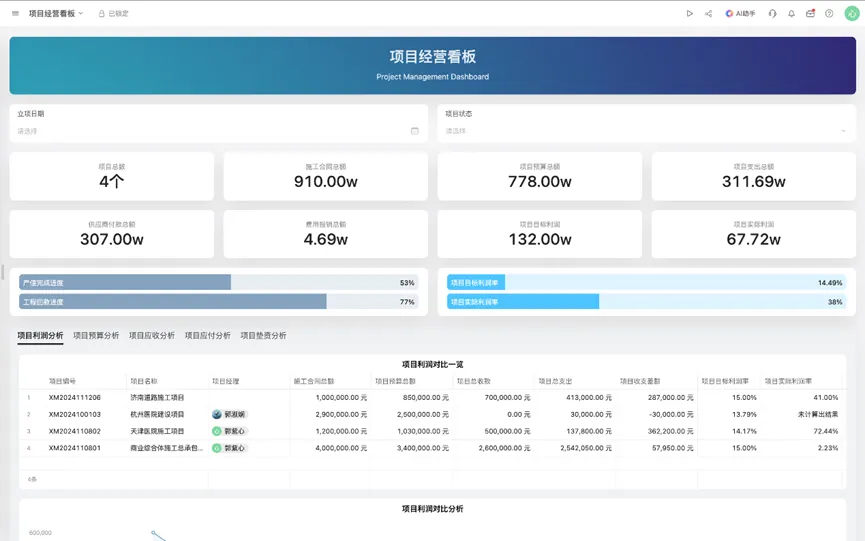The height and width of the screenshot is (541, 865).
Task: Click the share icon in the top bar
Action: pos(708,14)
